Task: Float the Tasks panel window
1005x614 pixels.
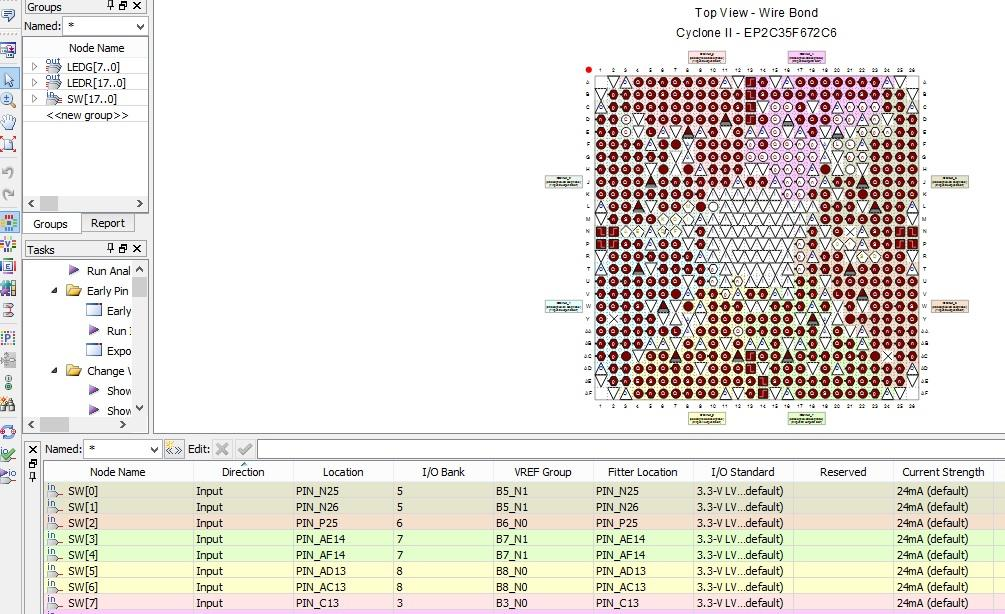Action: tap(123, 248)
